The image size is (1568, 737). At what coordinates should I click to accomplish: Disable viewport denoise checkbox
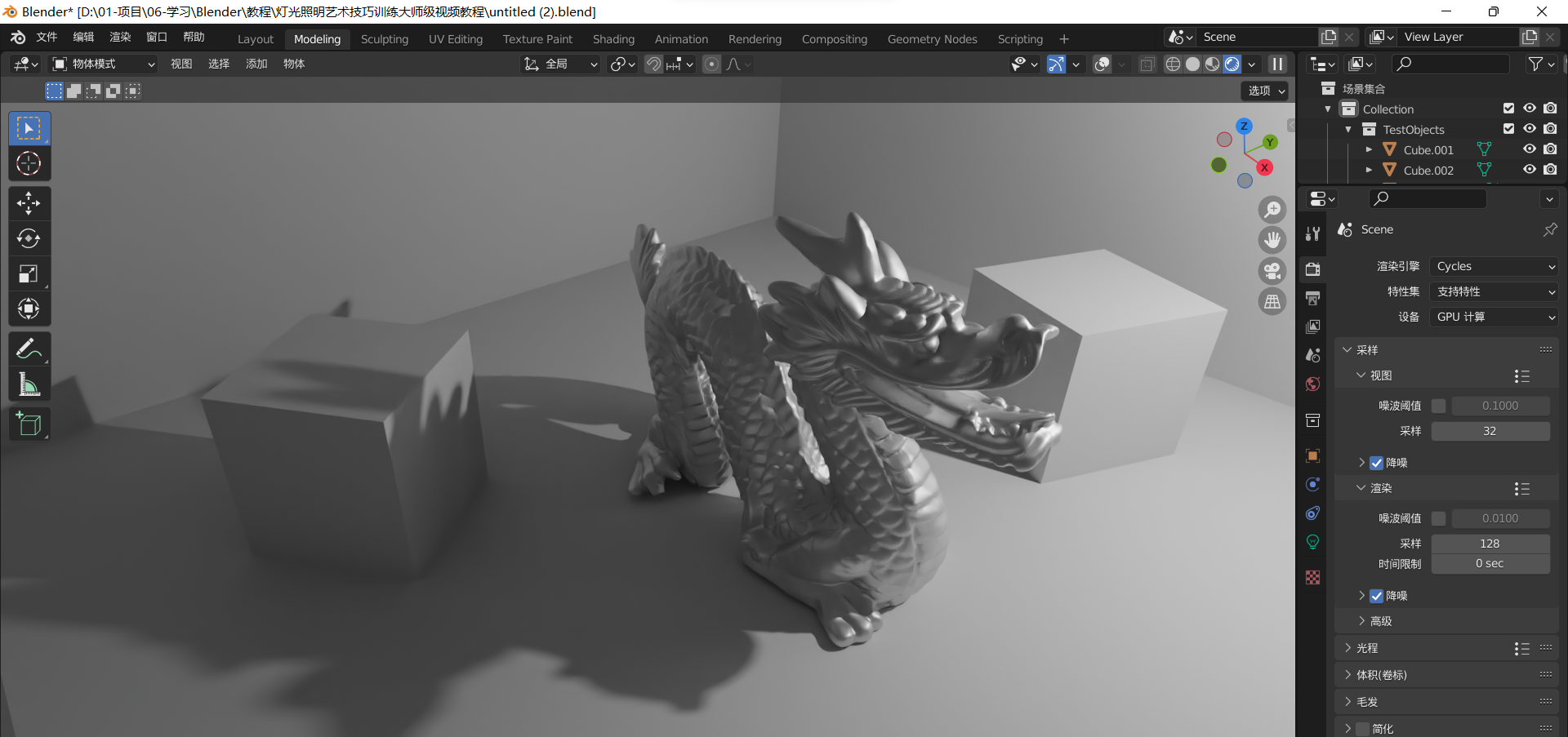(1377, 463)
